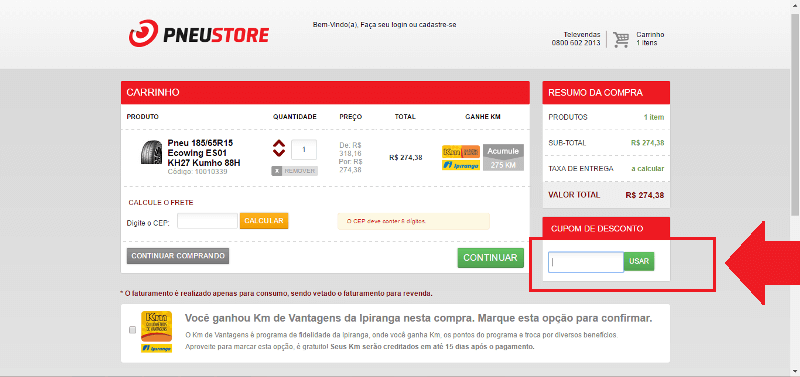The height and width of the screenshot is (377, 800).
Task: Enable the Km de Vantagens Ipiranga checkbox
Action: coord(133,330)
